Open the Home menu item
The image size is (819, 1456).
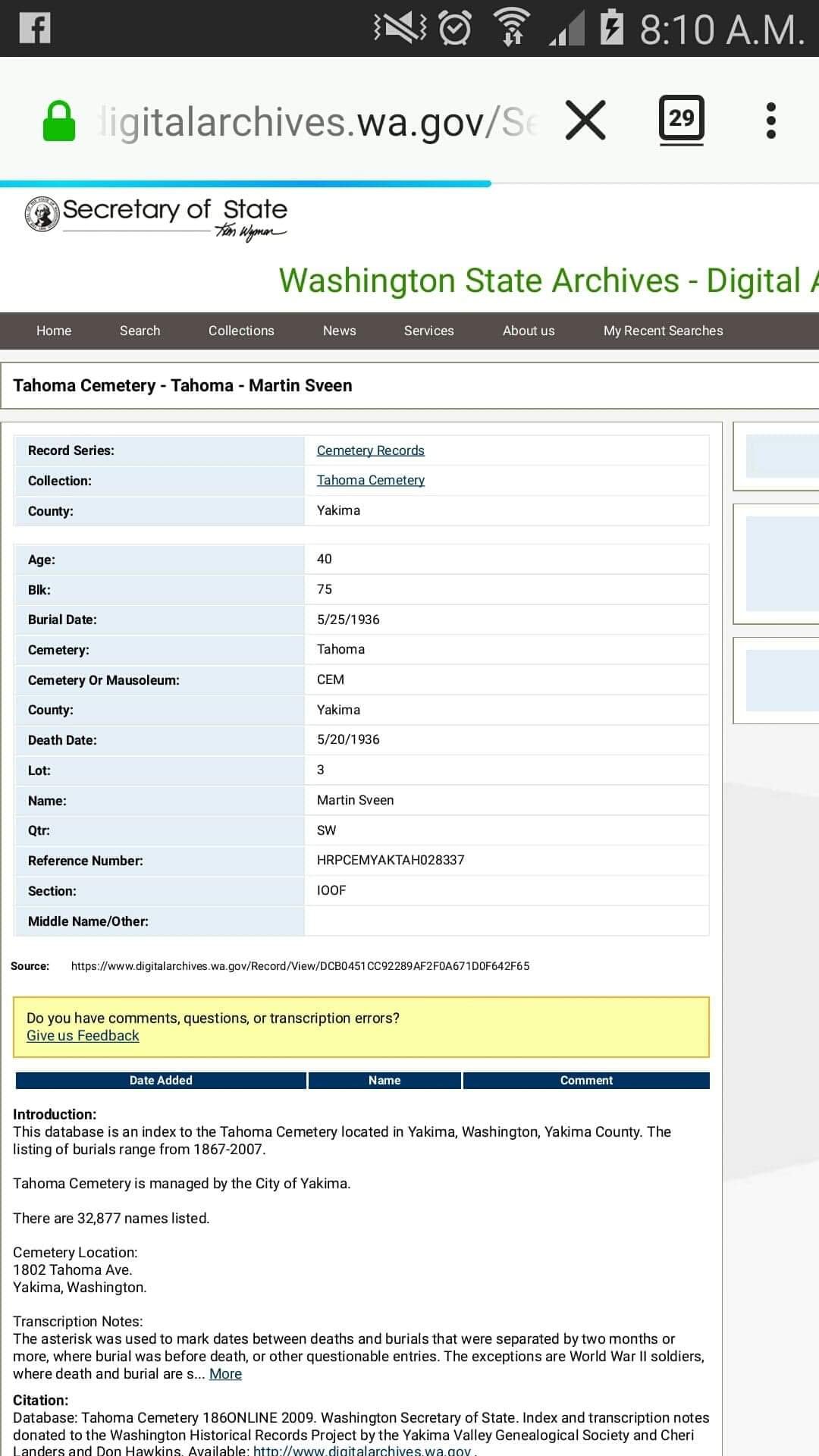coord(54,331)
